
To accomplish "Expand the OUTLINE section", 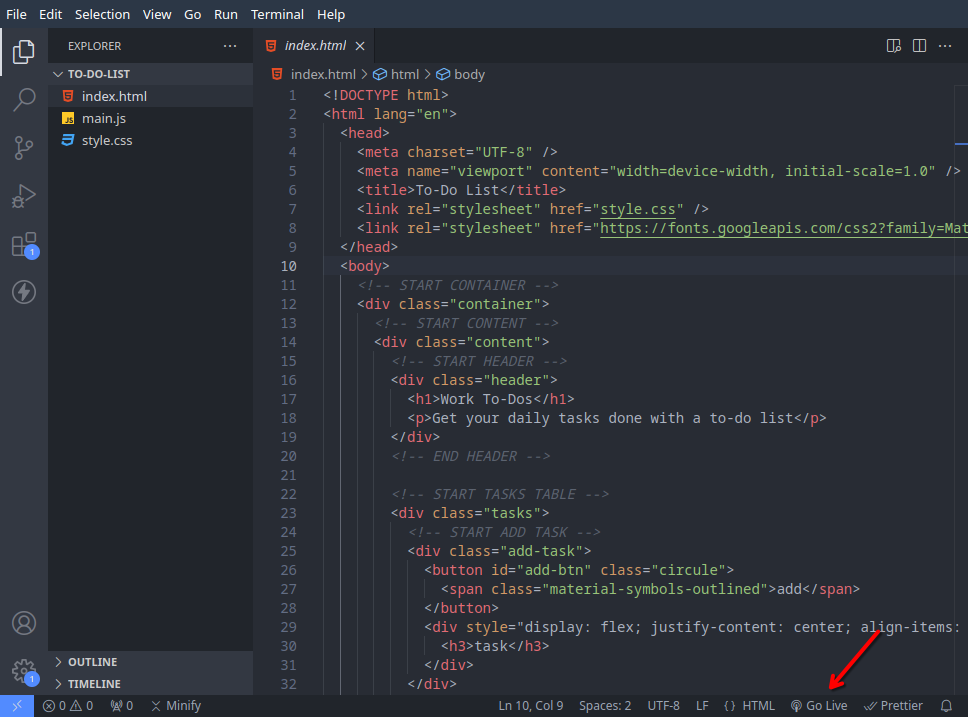I will point(151,662).
